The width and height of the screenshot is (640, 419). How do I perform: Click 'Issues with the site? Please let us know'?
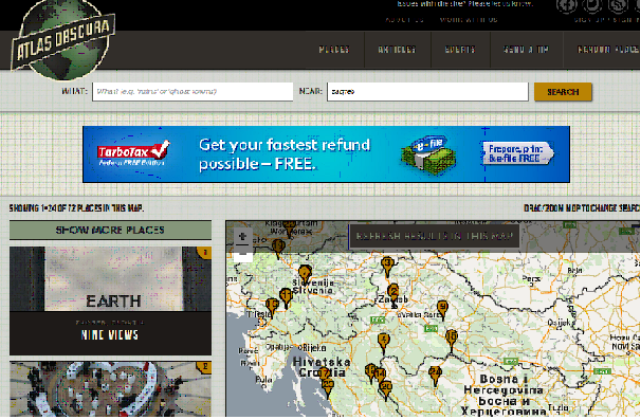pos(465,4)
